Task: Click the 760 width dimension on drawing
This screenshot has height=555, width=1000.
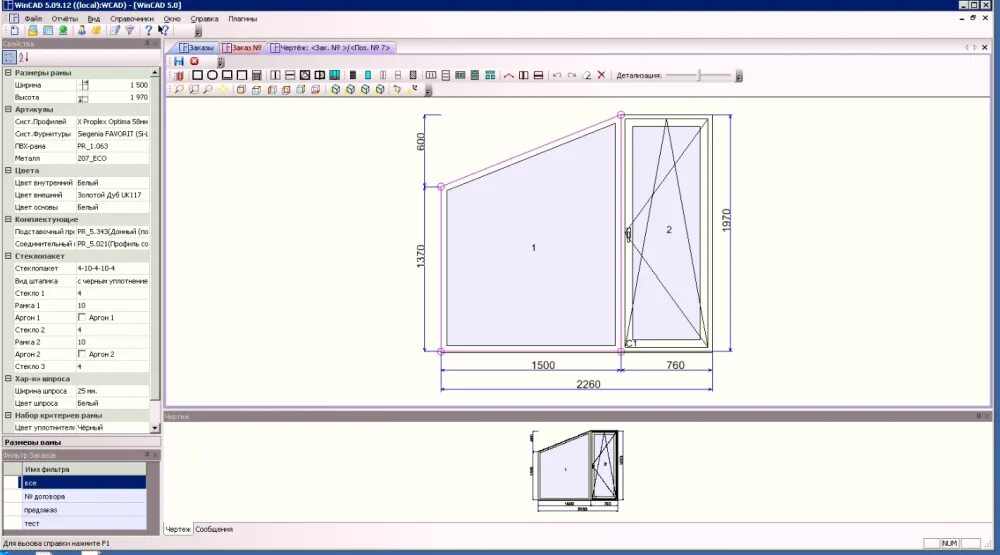Action: coord(675,365)
